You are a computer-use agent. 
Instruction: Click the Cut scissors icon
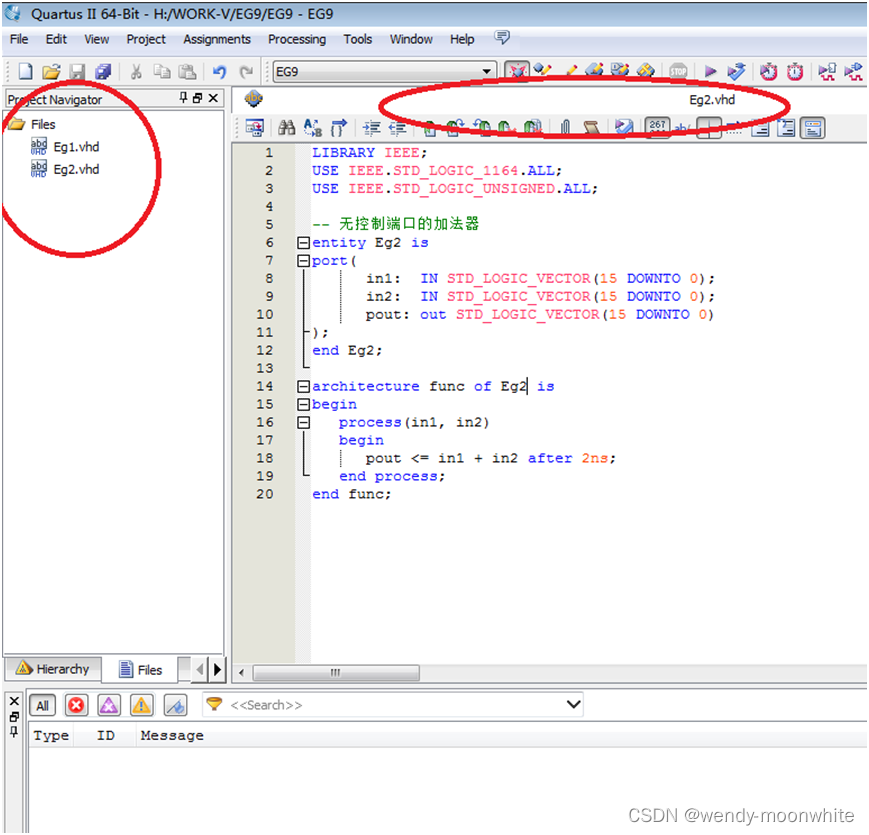(136, 71)
